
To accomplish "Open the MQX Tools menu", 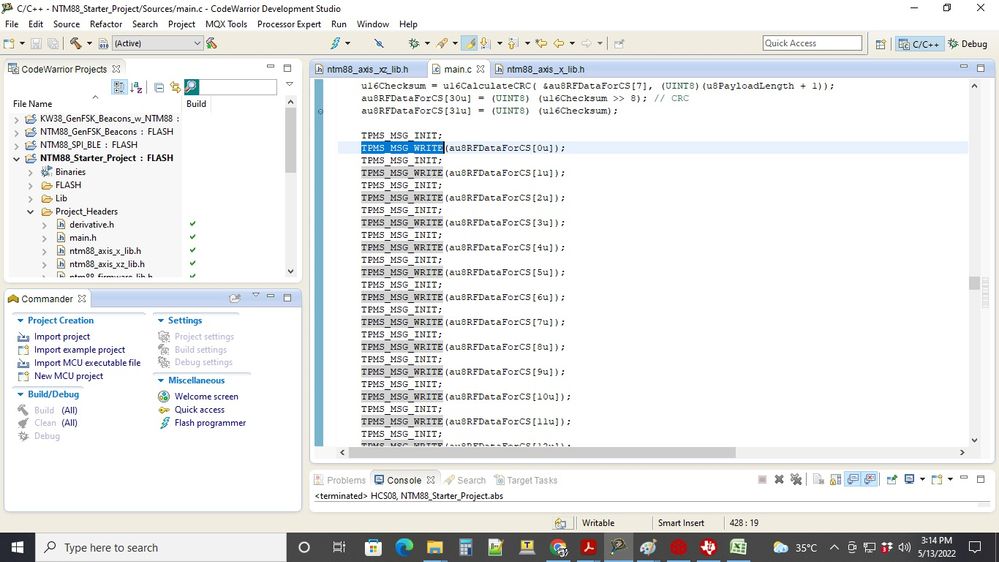I will pos(226,24).
